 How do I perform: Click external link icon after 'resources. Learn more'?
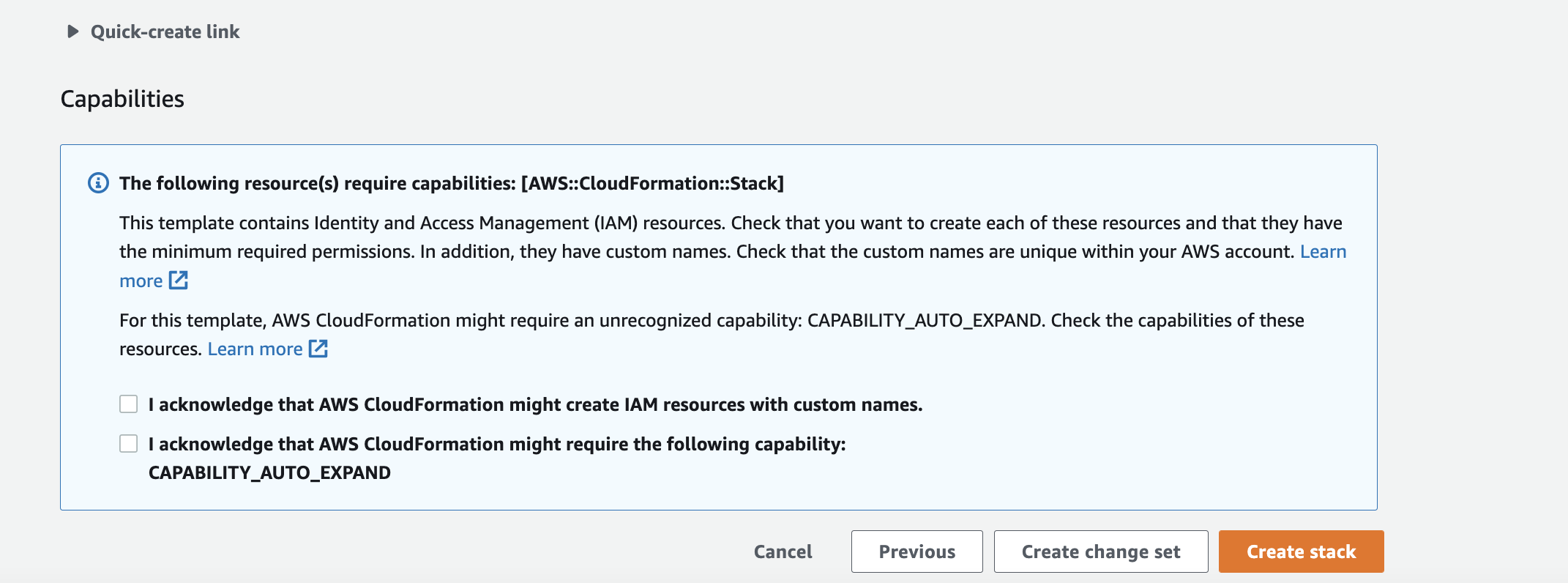click(x=318, y=349)
